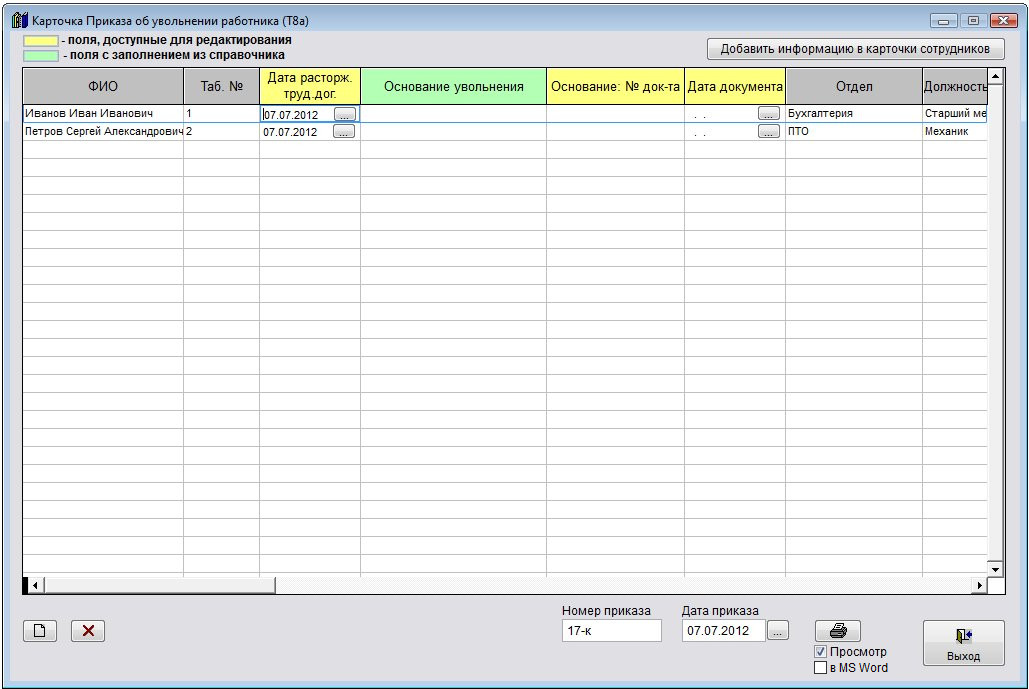Minimize the Карточка Приказа window
Viewport: 1029px width, 689px height.
(943, 21)
